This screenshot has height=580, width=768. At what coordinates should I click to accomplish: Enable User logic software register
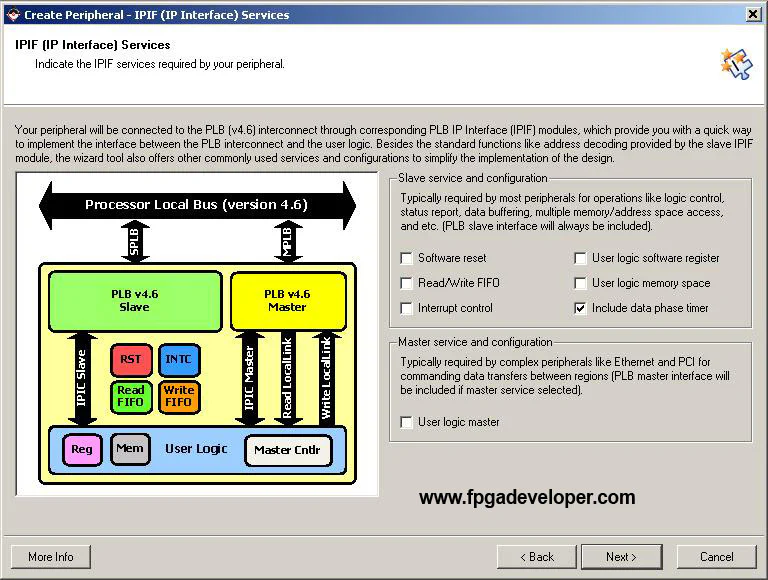580,258
